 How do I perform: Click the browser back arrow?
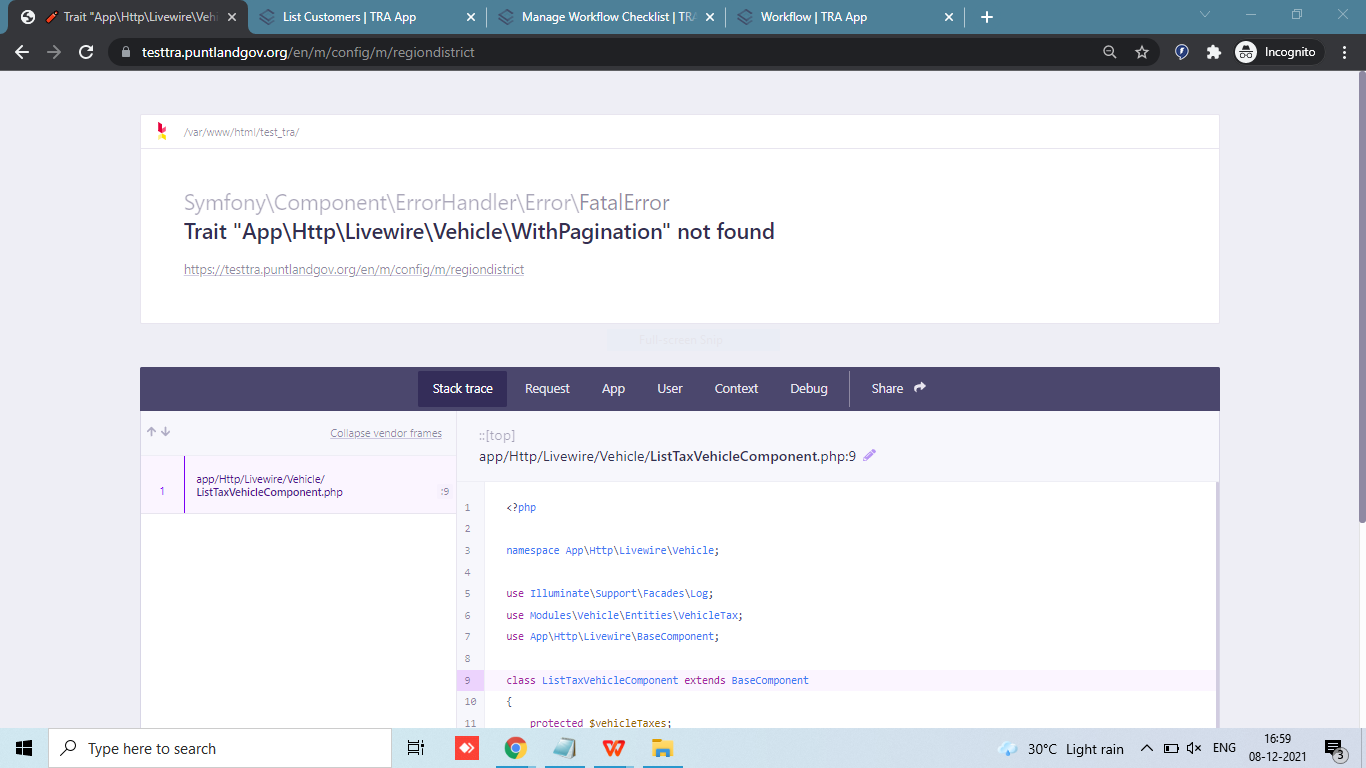[x=22, y=52]
